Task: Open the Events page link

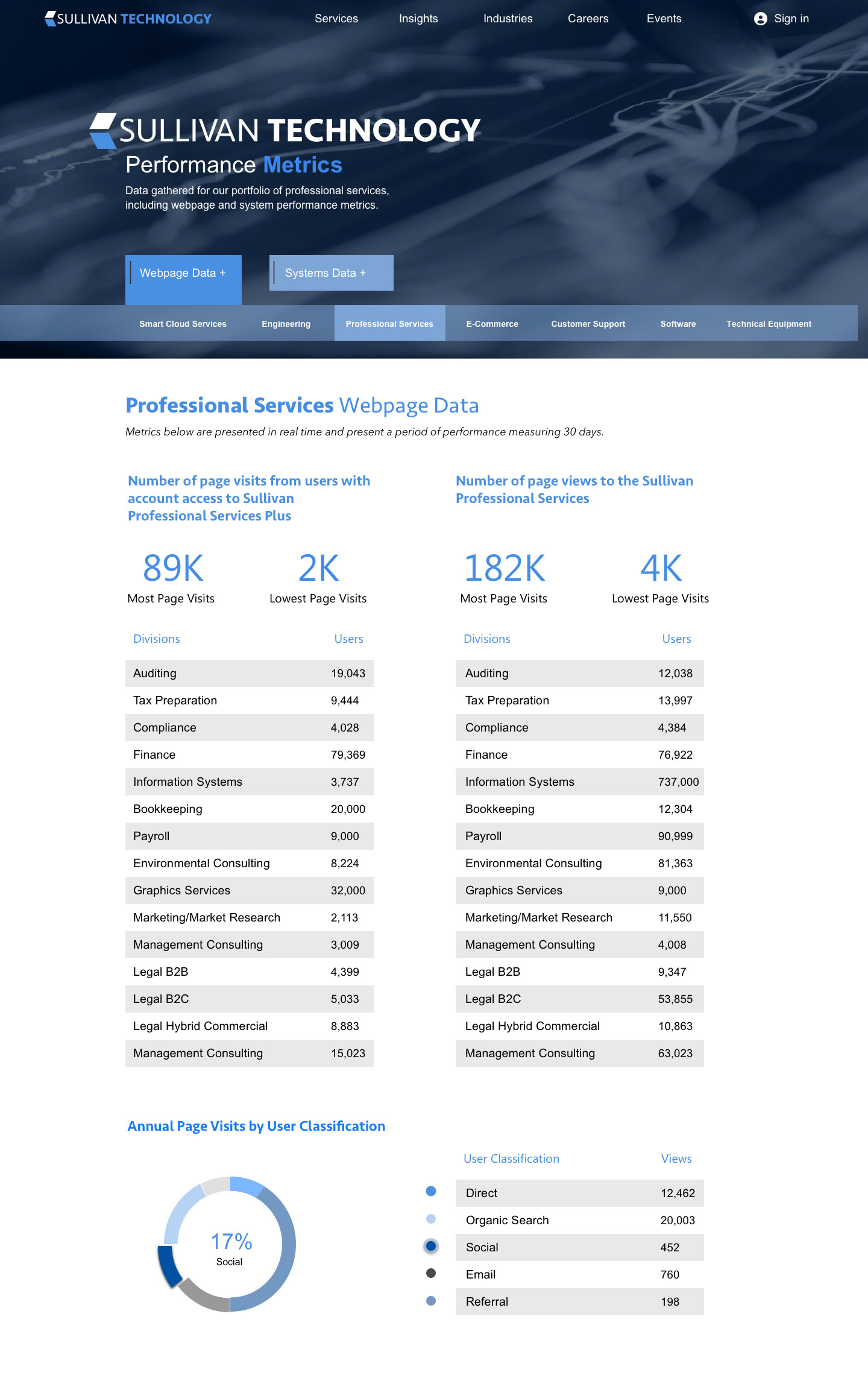Action: pyautogui.click(x=664, y=19)
